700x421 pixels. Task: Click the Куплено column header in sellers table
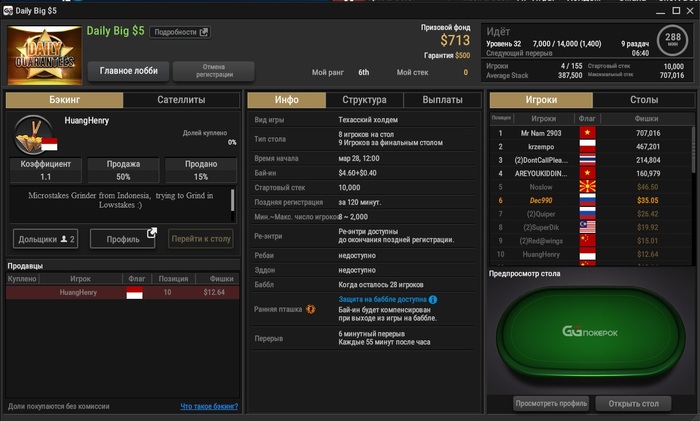22,279
